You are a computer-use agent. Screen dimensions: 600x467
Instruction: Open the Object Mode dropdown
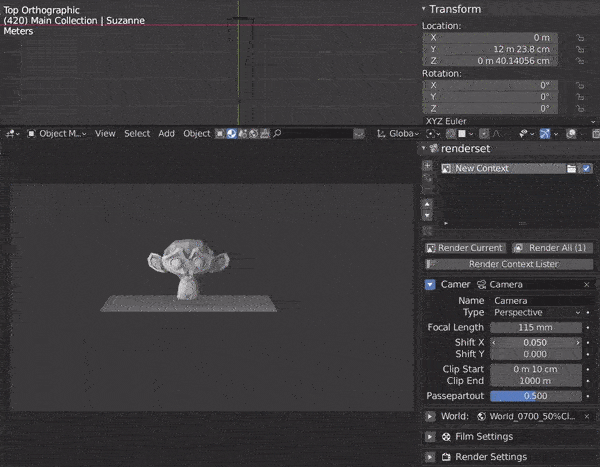(57, 134)
